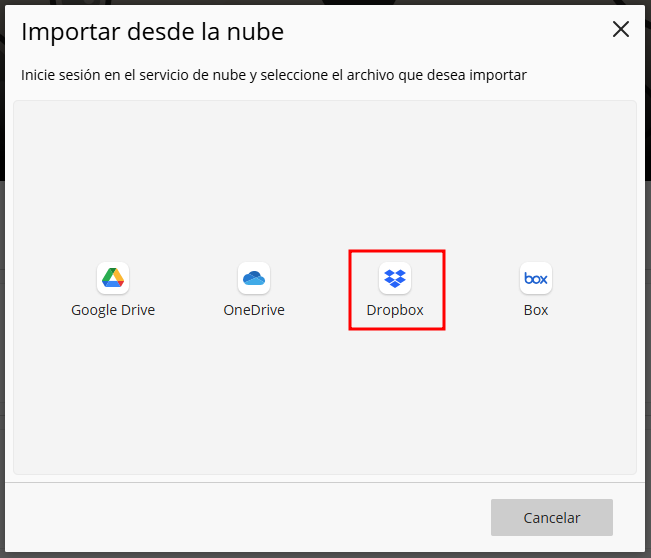651x558 pixels.
Task: Click the "OneDrive" text label
Action: click(254, 310)
